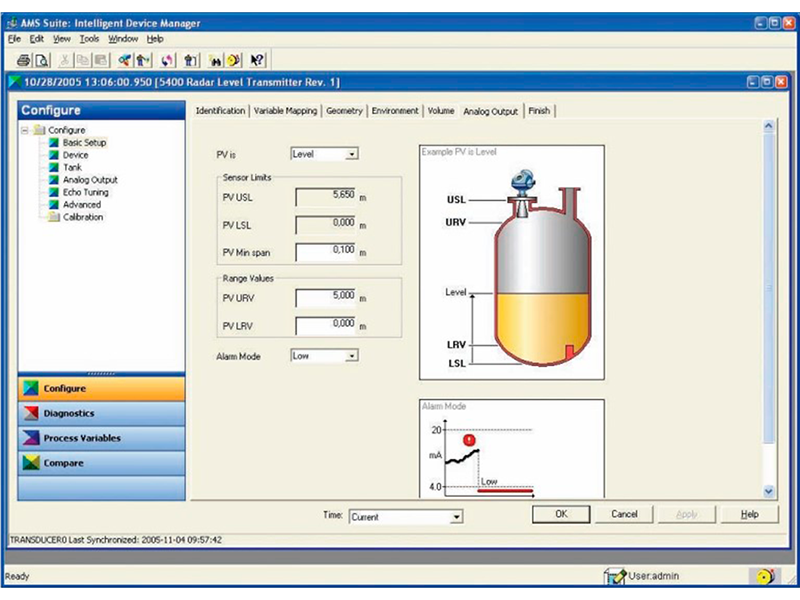Click the user login icon beside User:admin
This screenshot has height=600, width=800.
615,577
